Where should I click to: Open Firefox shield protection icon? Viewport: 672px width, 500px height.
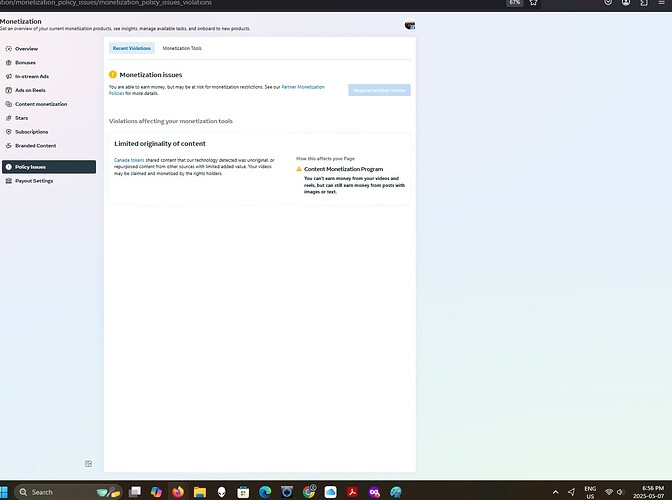[608, 3]
